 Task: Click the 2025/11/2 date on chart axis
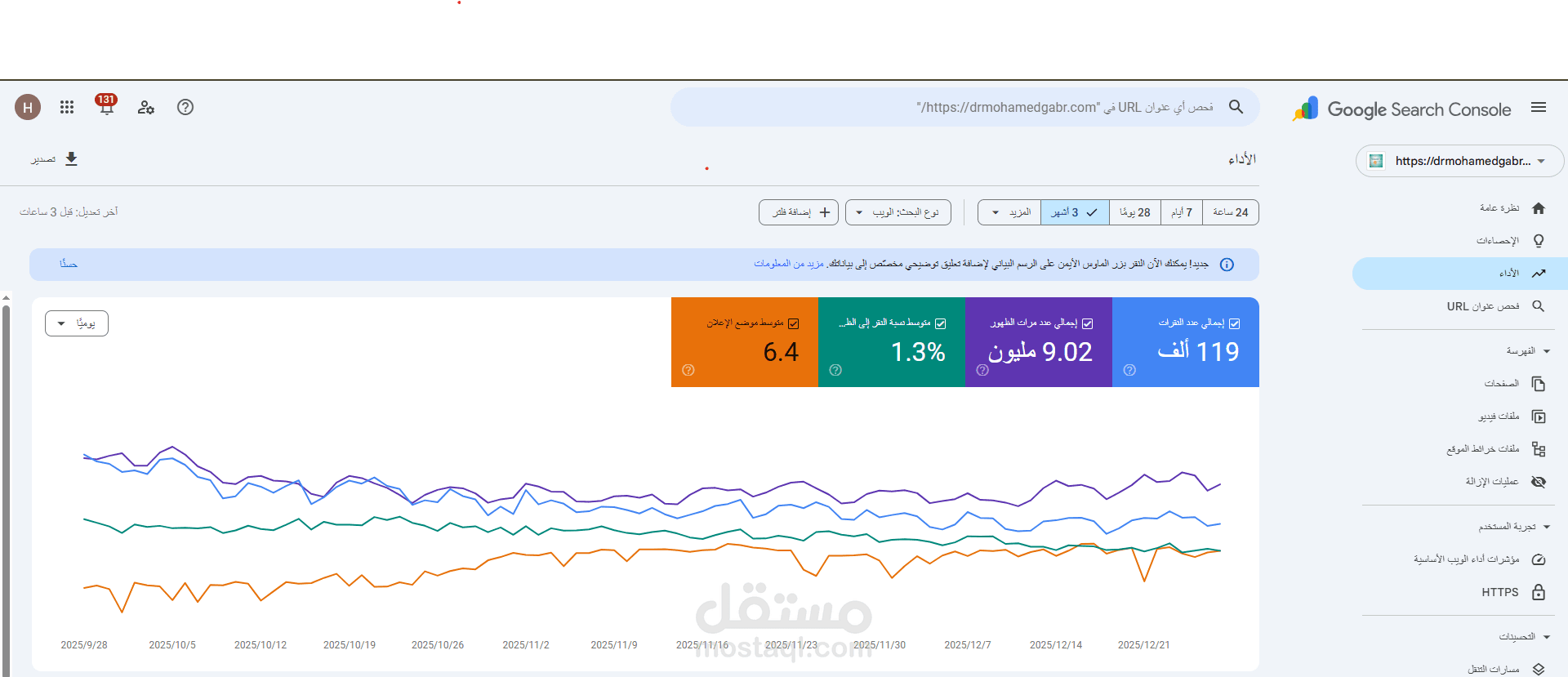[526, 645]
